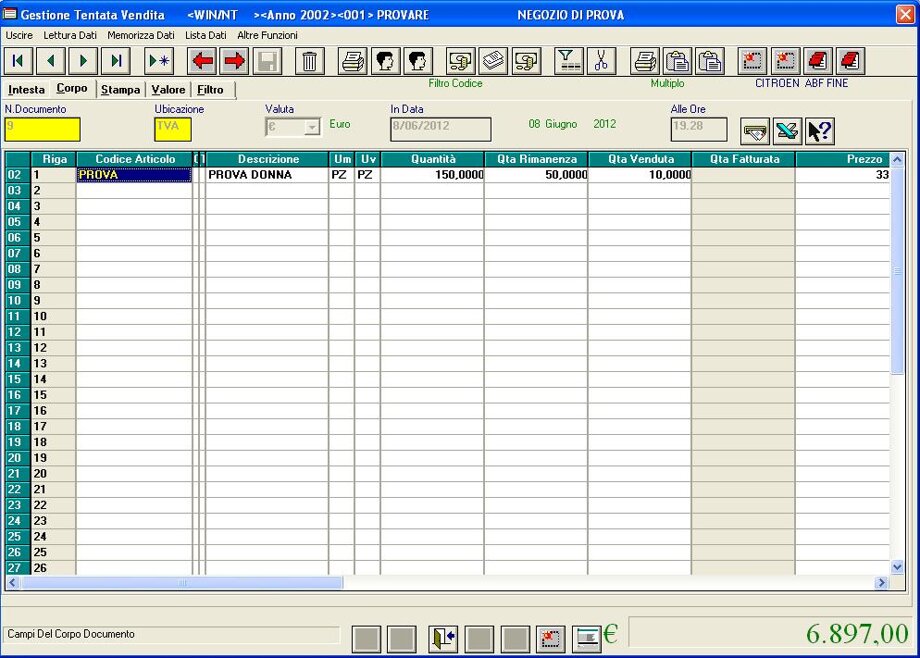Open the Altre Funzioni menu
The image size is (920, 658).
(x=267, y=35)
